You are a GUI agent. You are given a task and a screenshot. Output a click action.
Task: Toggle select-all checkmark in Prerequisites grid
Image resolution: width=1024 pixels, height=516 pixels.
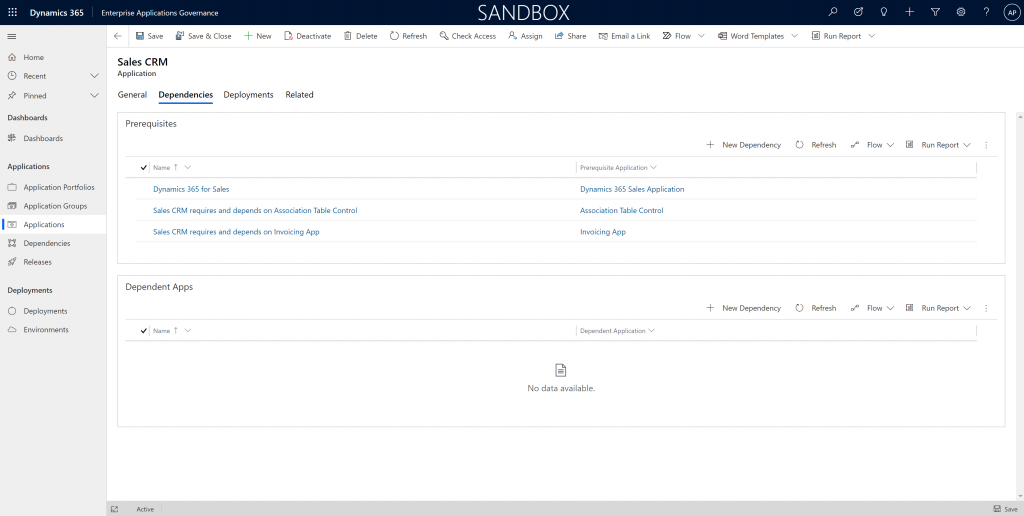(144, 168)
